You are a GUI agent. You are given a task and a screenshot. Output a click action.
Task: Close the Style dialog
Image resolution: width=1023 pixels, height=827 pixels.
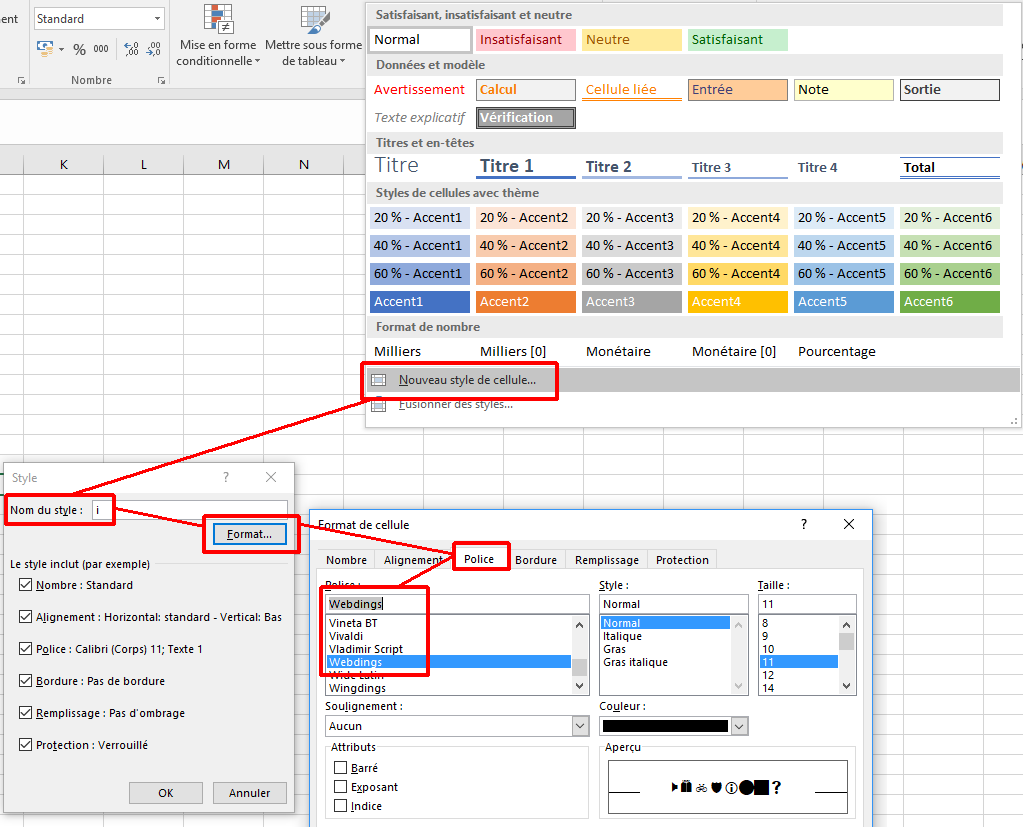tap(271, 477)
